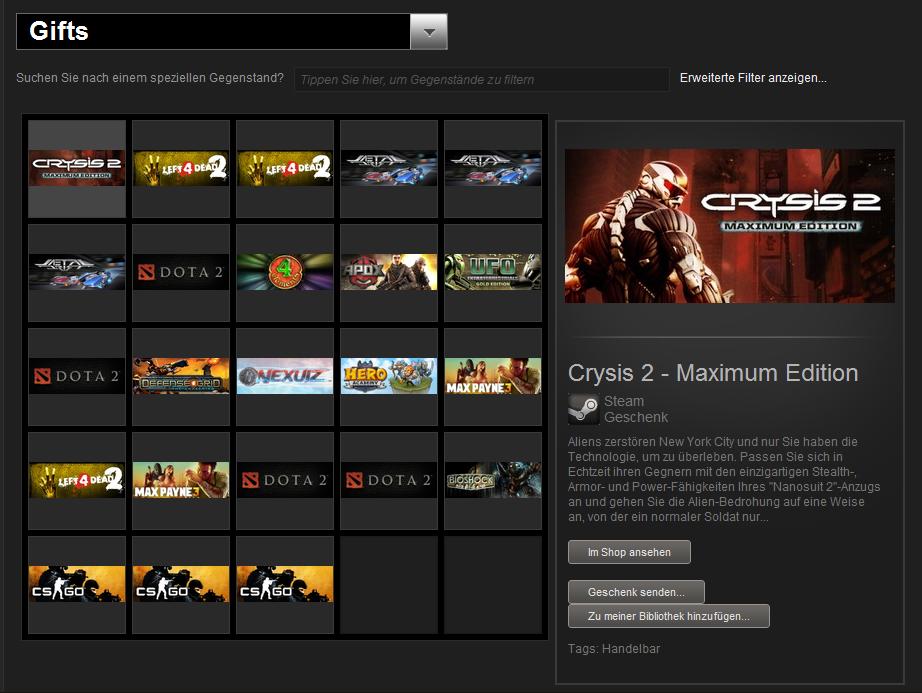This screenshot has width=922, height=693.
Task: Select the 4 Elements gift
Action: coord(285,273)
